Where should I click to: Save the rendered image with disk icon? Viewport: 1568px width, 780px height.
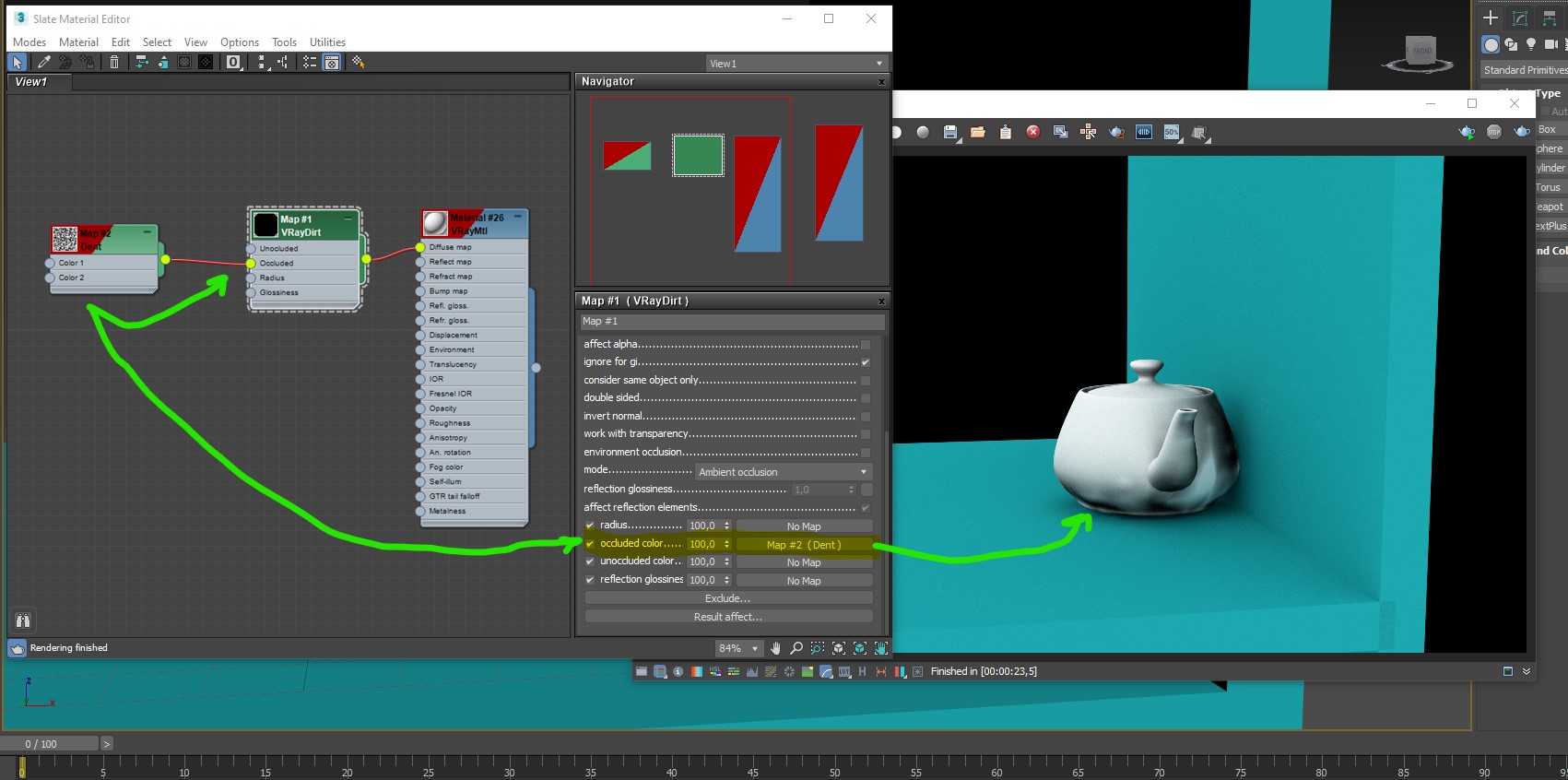click(950, 132)
